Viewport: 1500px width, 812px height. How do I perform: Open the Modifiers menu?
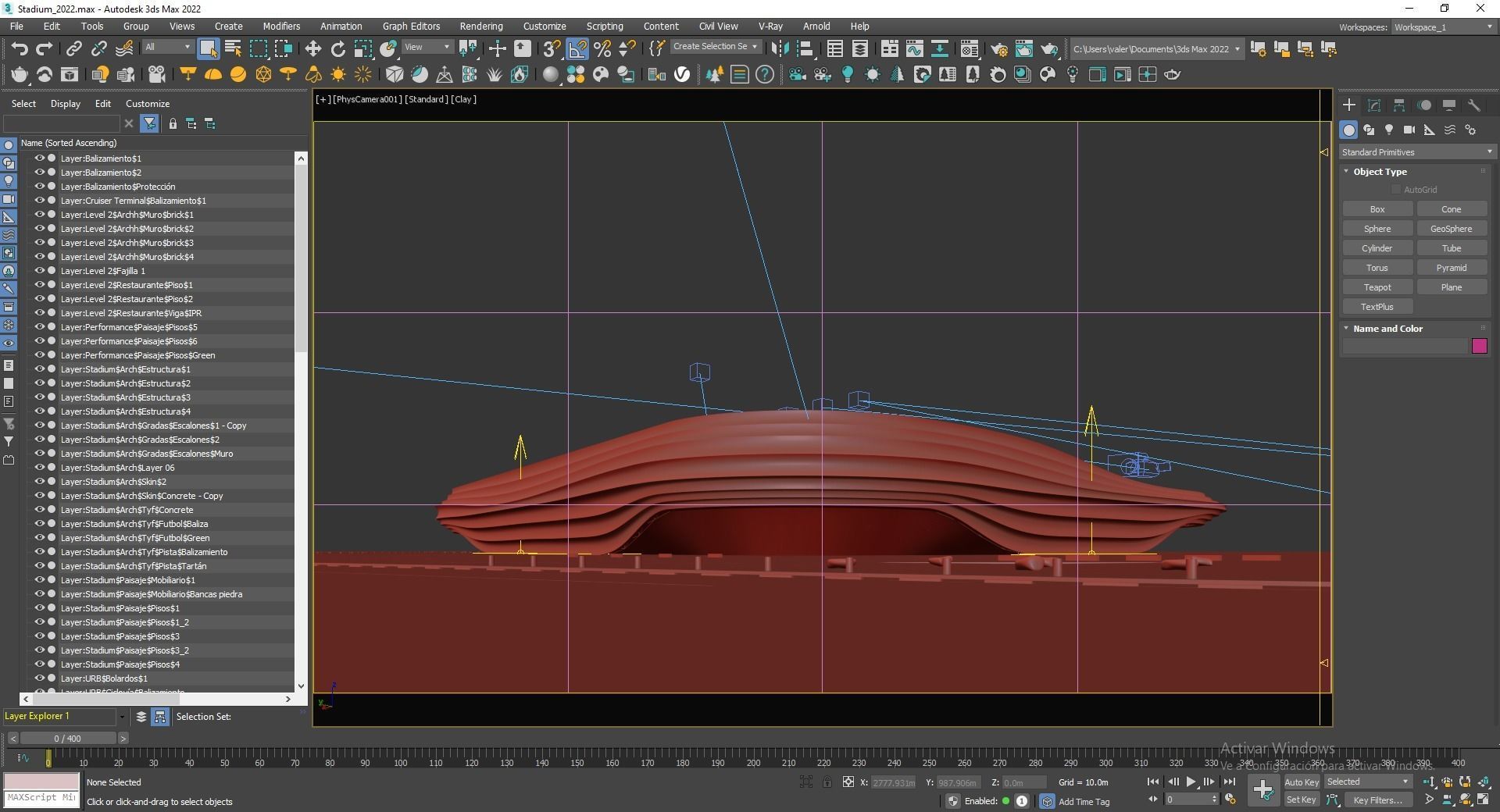[x=281, y=26]
